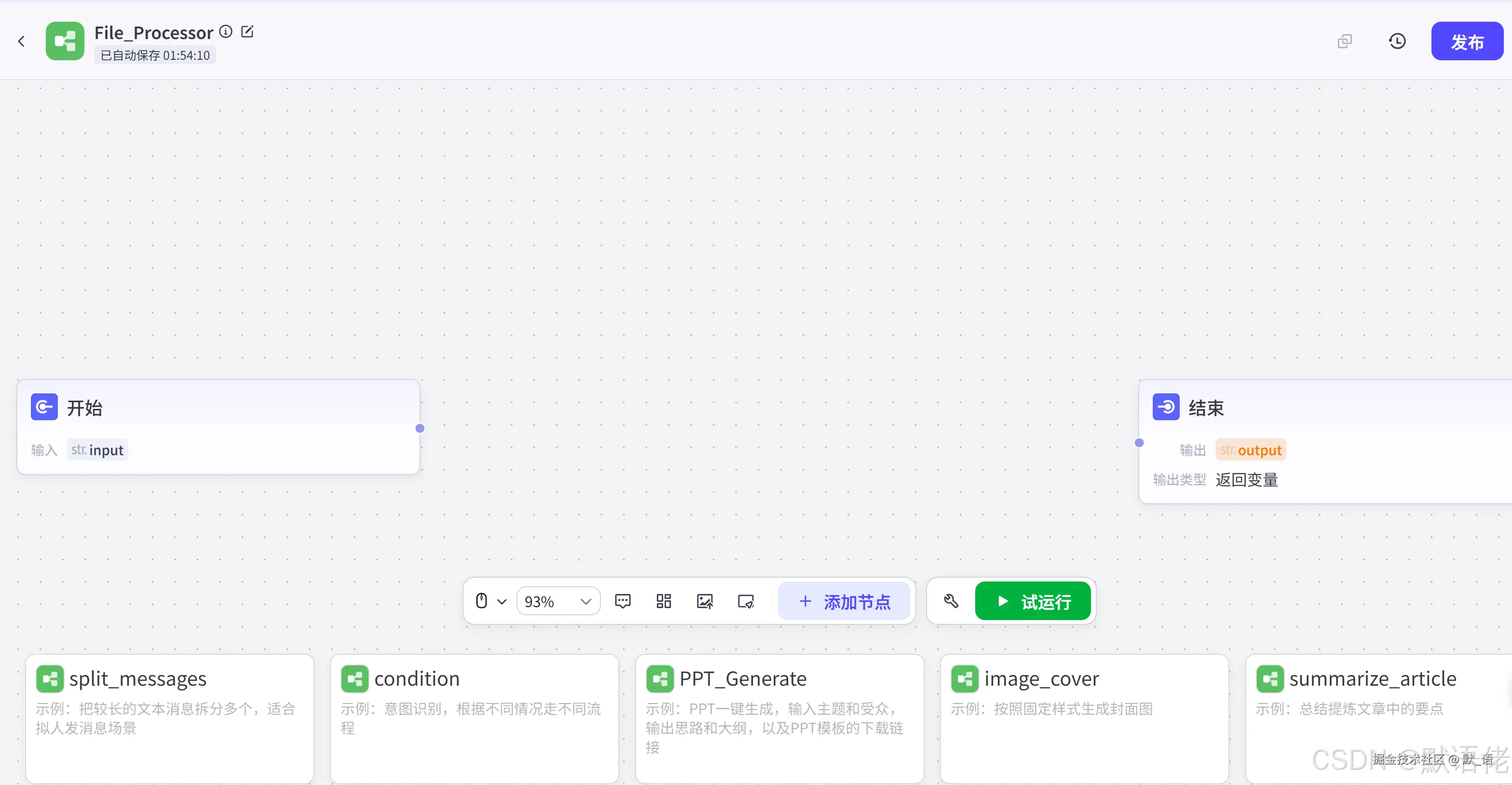The image size is (1512, 785).
Task: Select the comment tool in the bottom toolbar
Action: [622, 601]
